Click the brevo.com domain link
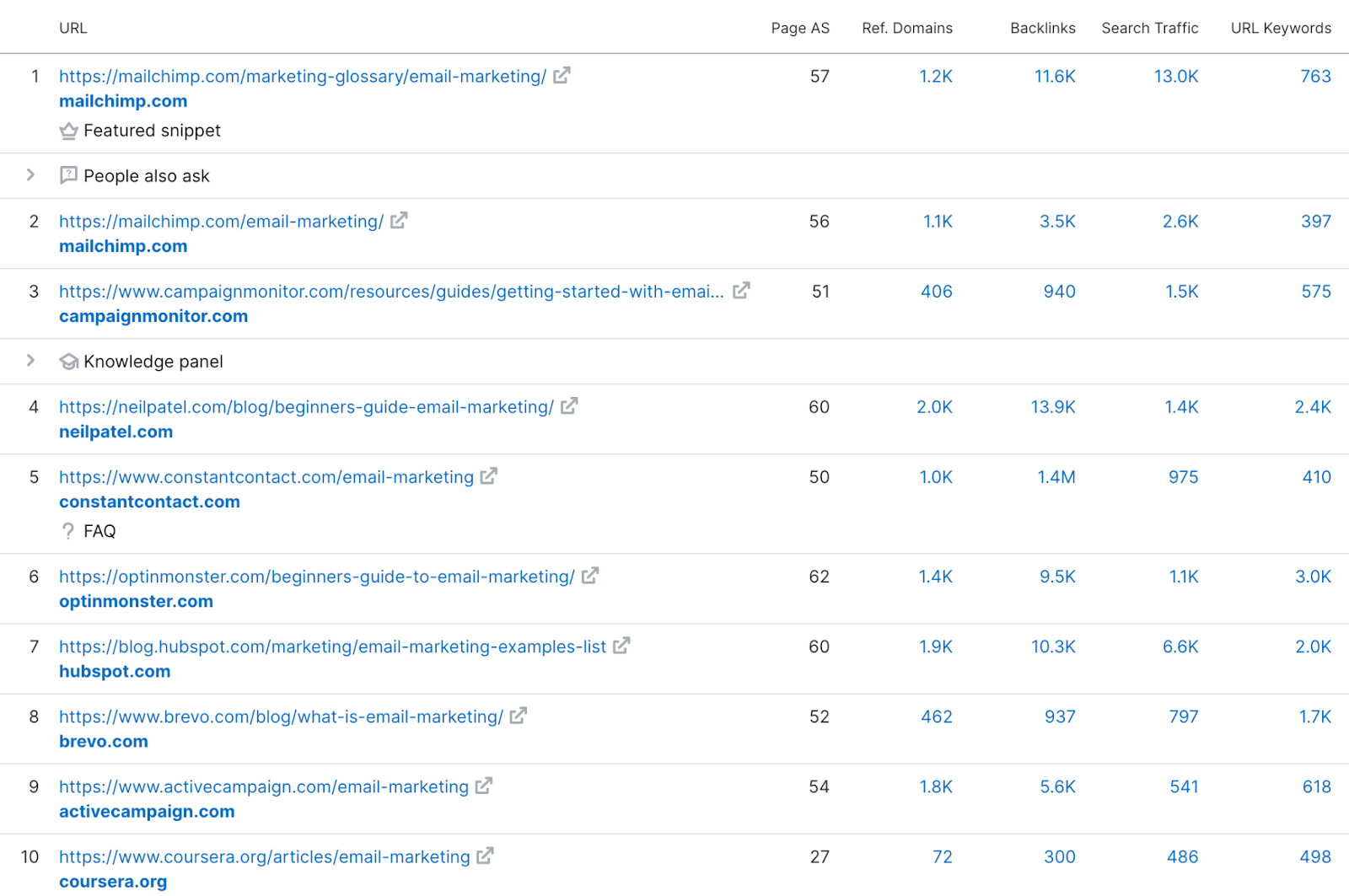 (x=104, y=741)
